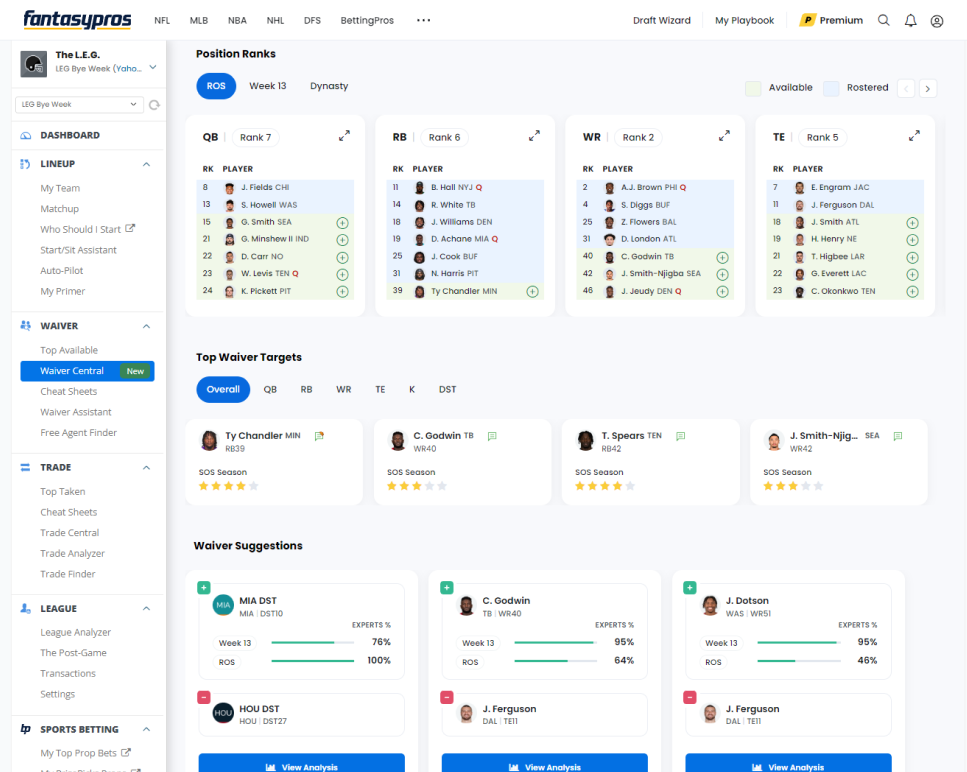The image size is (967, 772).
Task: Filter waiver targets by RB
Action: point(307,389)
